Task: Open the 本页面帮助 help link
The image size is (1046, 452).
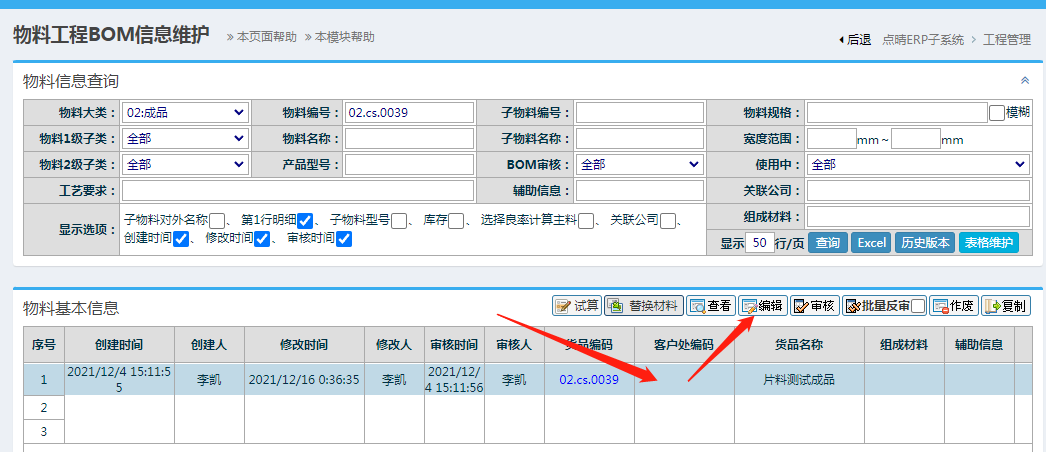Action: [267, 37]
